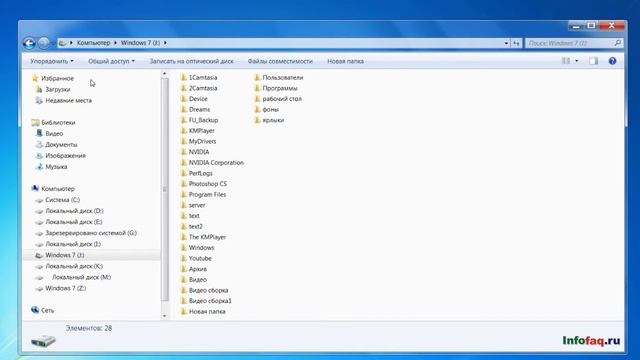Image resolution: width=640 pixels, height=360 pixels.
Task: Click Компьютер in the address breadcrumb
Action: pos(93,43)
